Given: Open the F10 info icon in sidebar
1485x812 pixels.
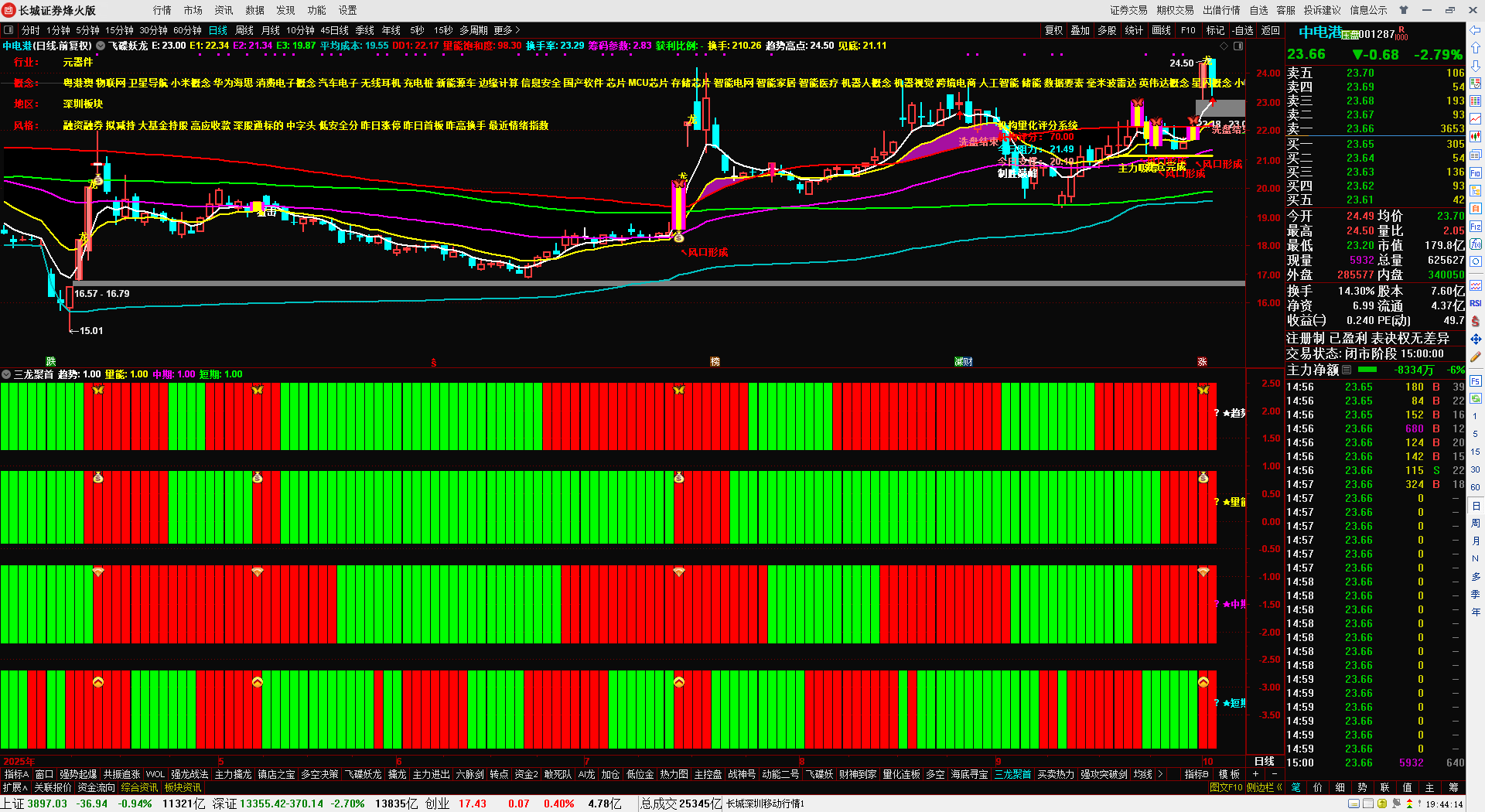Looking at the screenshot, I should pos(1476,173).
